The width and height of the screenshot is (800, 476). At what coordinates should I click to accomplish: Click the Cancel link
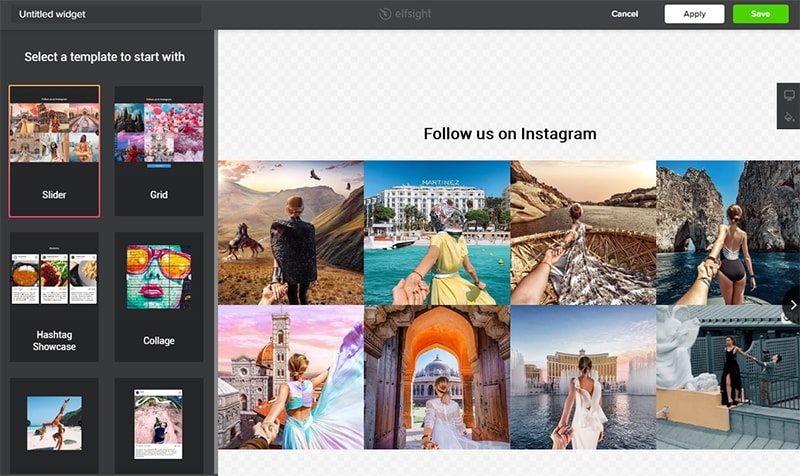click(x=624, y=14)
